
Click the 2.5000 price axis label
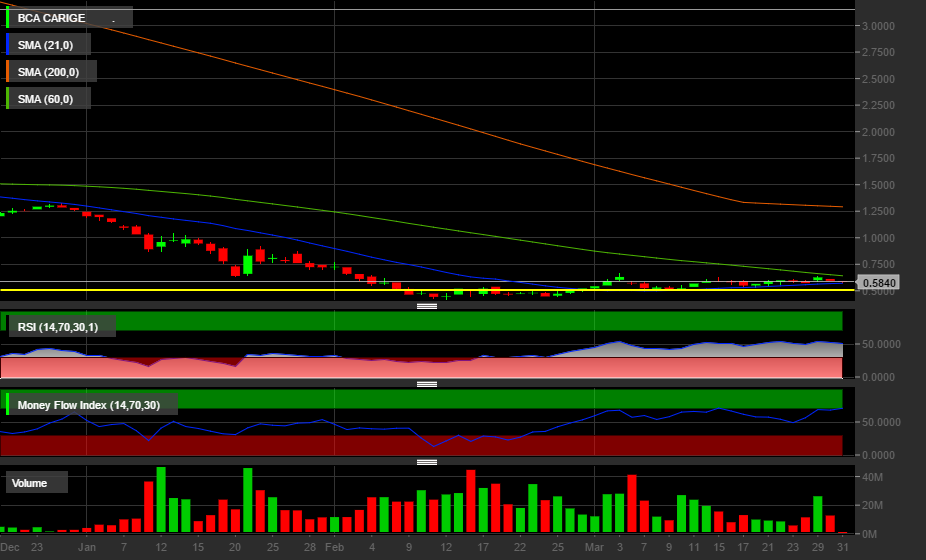click(878, 79)
